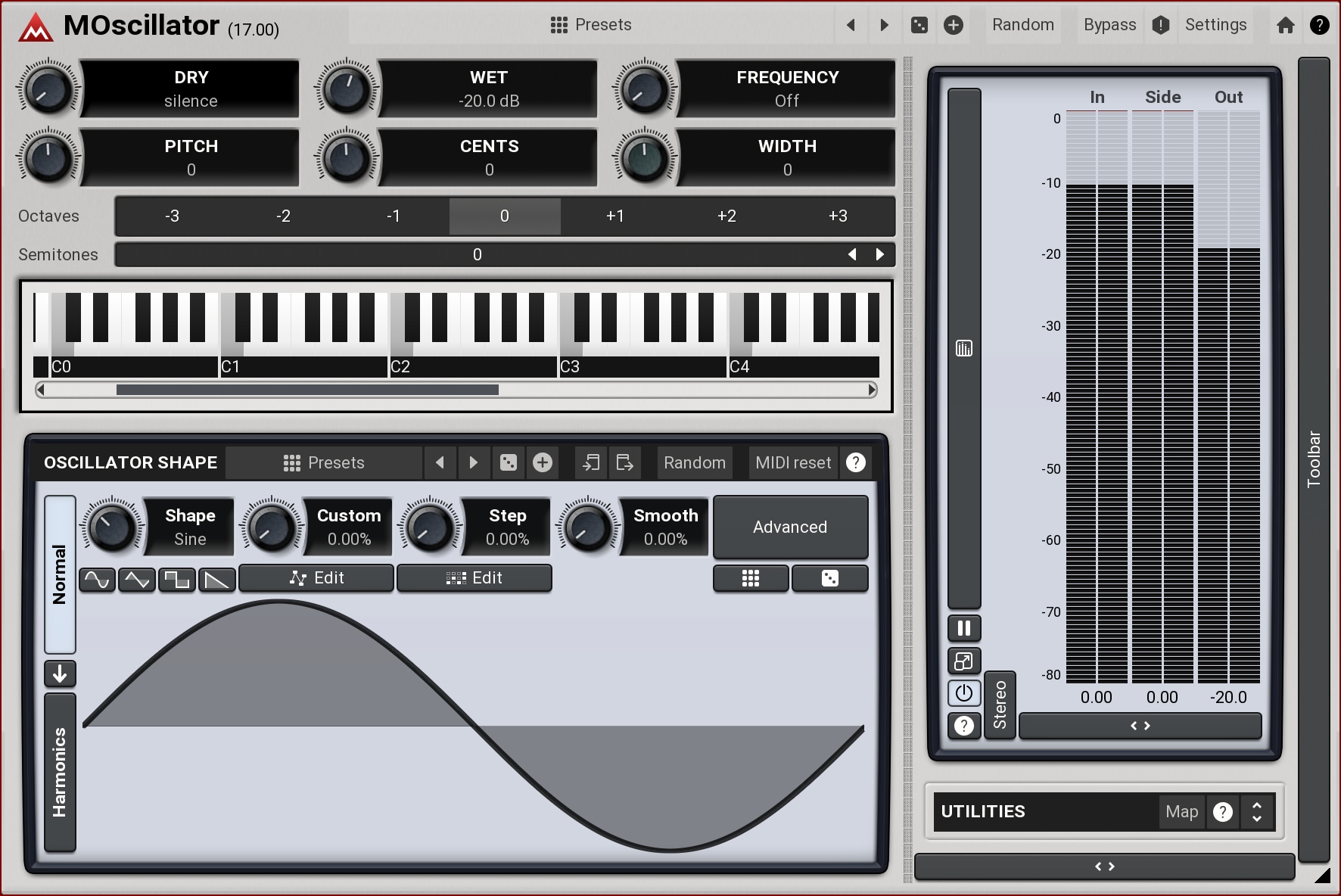1341x896 pixels.
Task: Click the oscillator shape randomize dice icon
Action: click(x=509, y=462)
